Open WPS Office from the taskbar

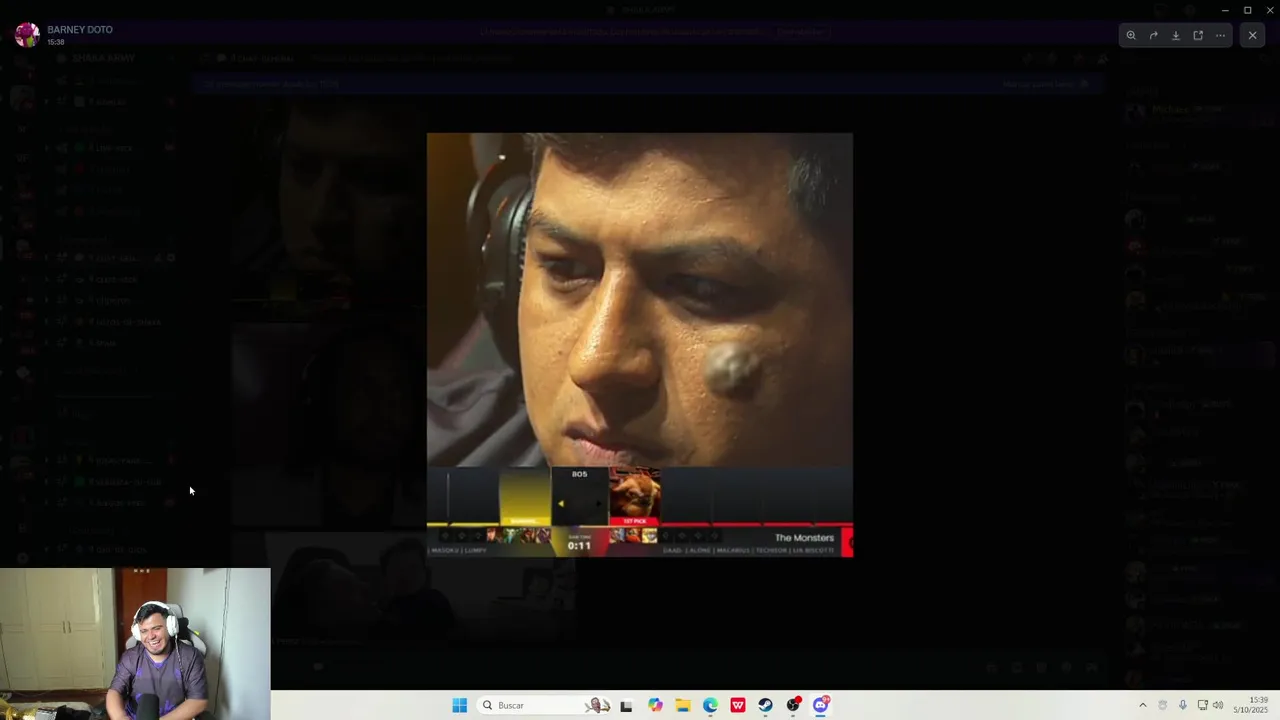(738, 705)
